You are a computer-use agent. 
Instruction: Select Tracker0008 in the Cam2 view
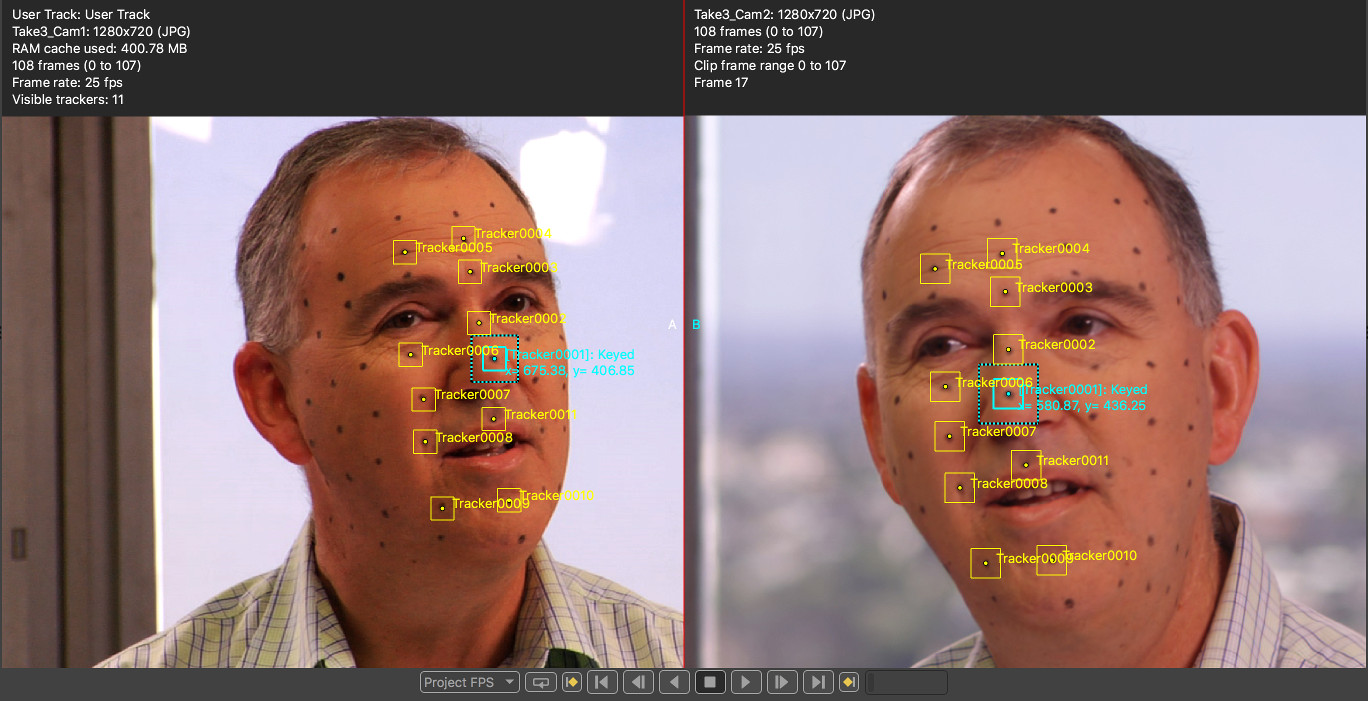click(960, 488)
